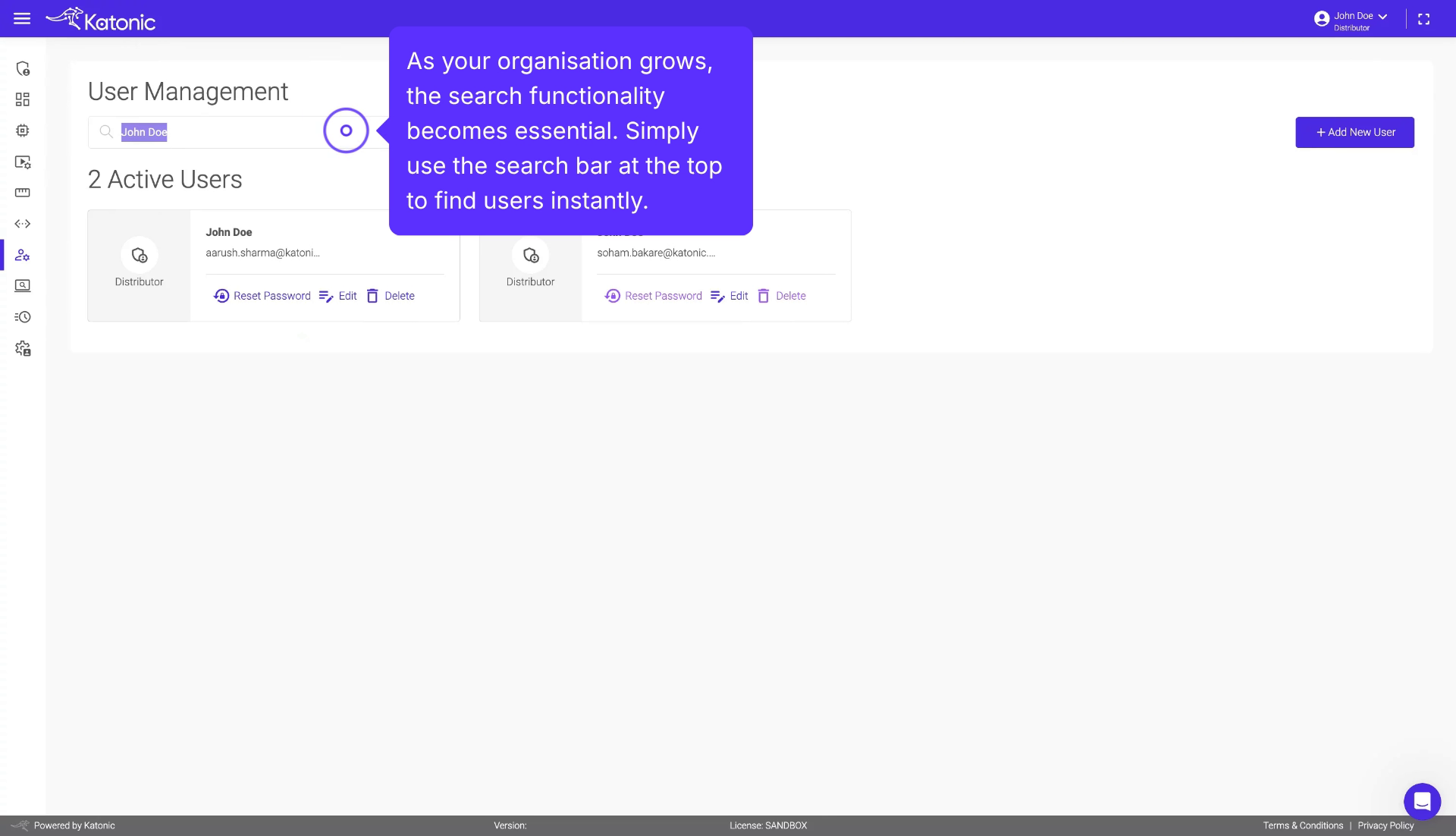Viewport: 1456px width, 836px height.
Task: Open the hardware chip sidebar icon
Action: click(23, 130)
